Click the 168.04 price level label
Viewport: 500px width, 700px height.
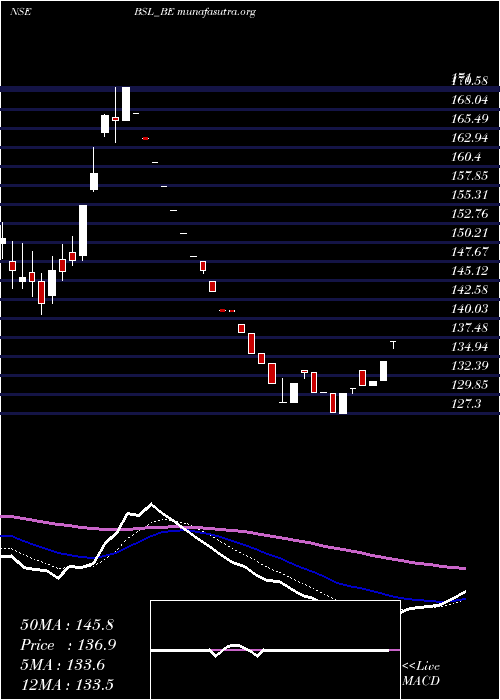point(469,100)
